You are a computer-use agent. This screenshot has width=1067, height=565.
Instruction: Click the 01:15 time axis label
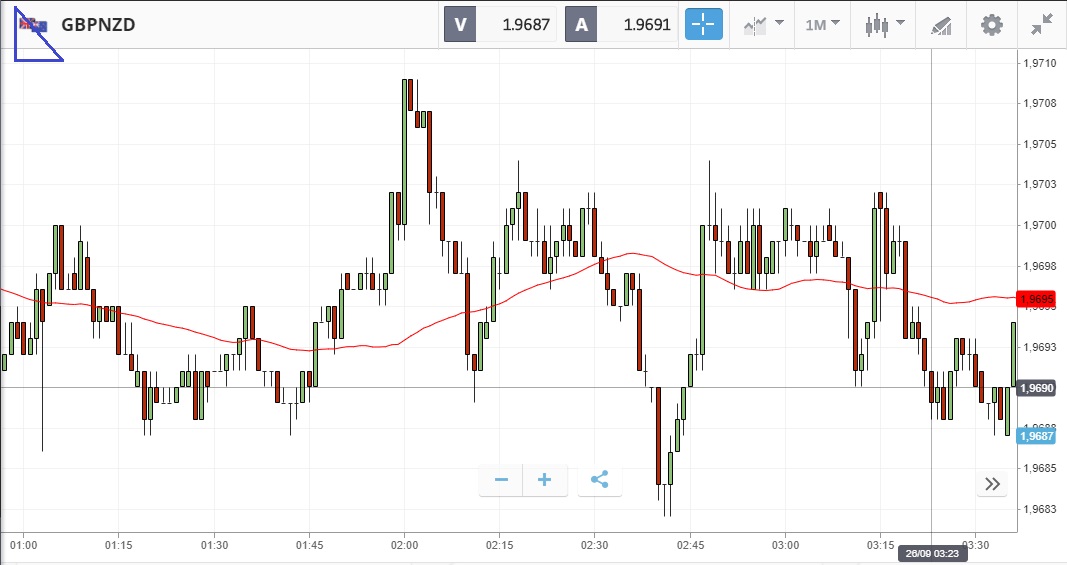point(118,546)
